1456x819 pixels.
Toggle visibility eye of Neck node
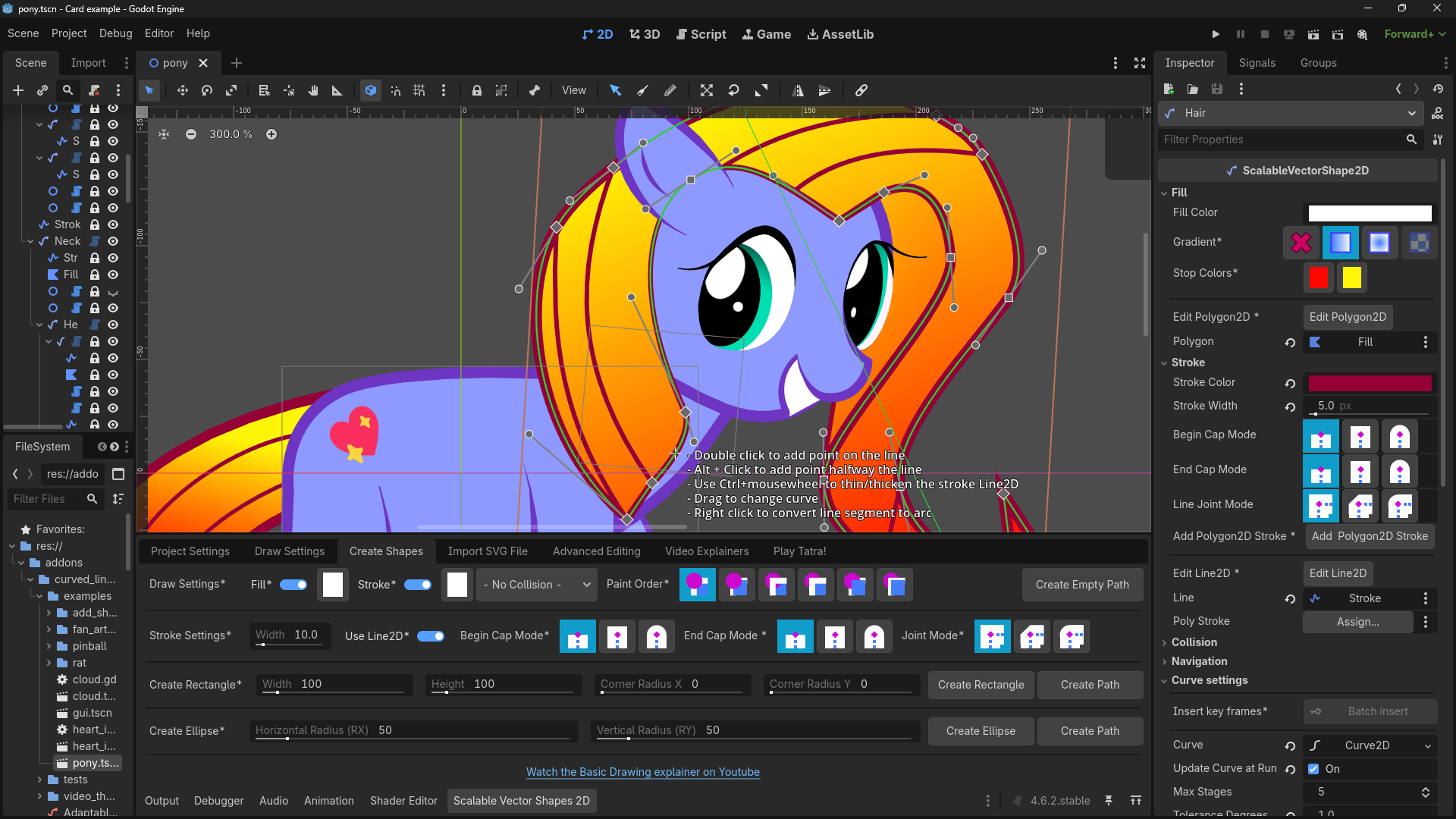tap(113, 241)
